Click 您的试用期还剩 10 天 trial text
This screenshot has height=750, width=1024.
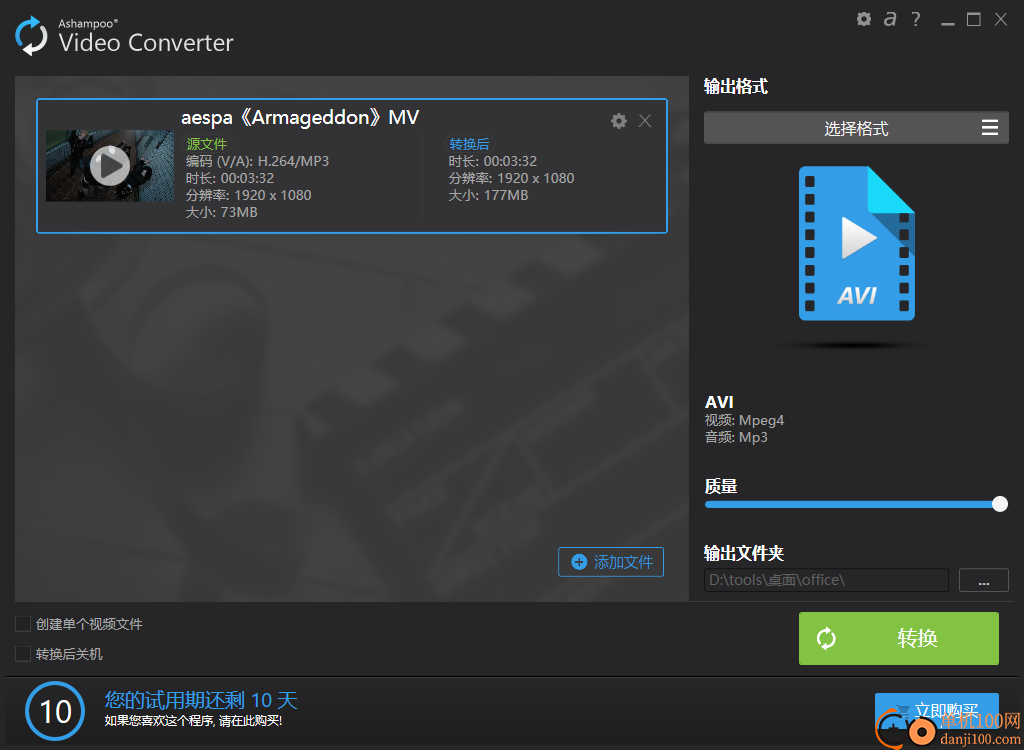tap(201, 700)
